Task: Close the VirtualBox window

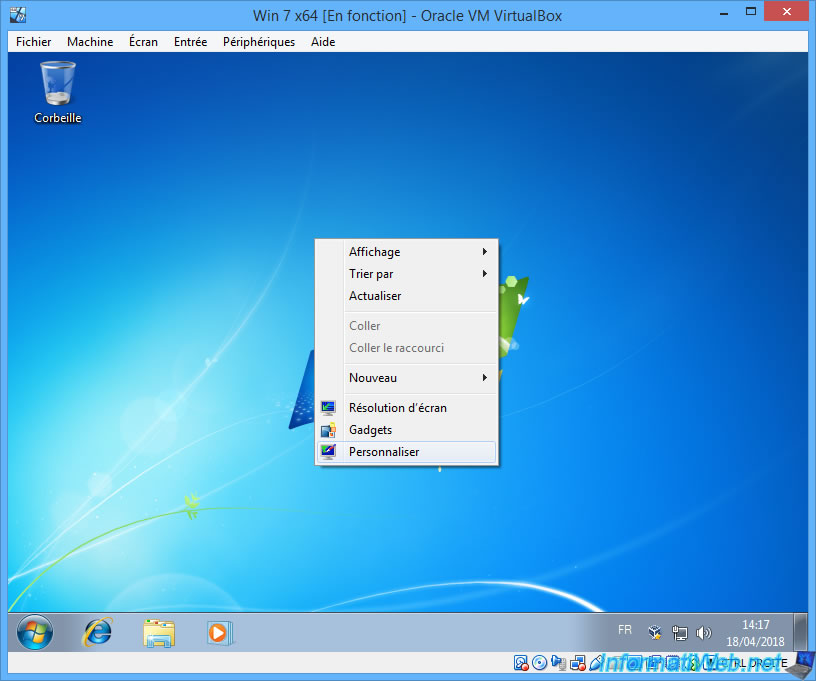Action: click(786, 11)
